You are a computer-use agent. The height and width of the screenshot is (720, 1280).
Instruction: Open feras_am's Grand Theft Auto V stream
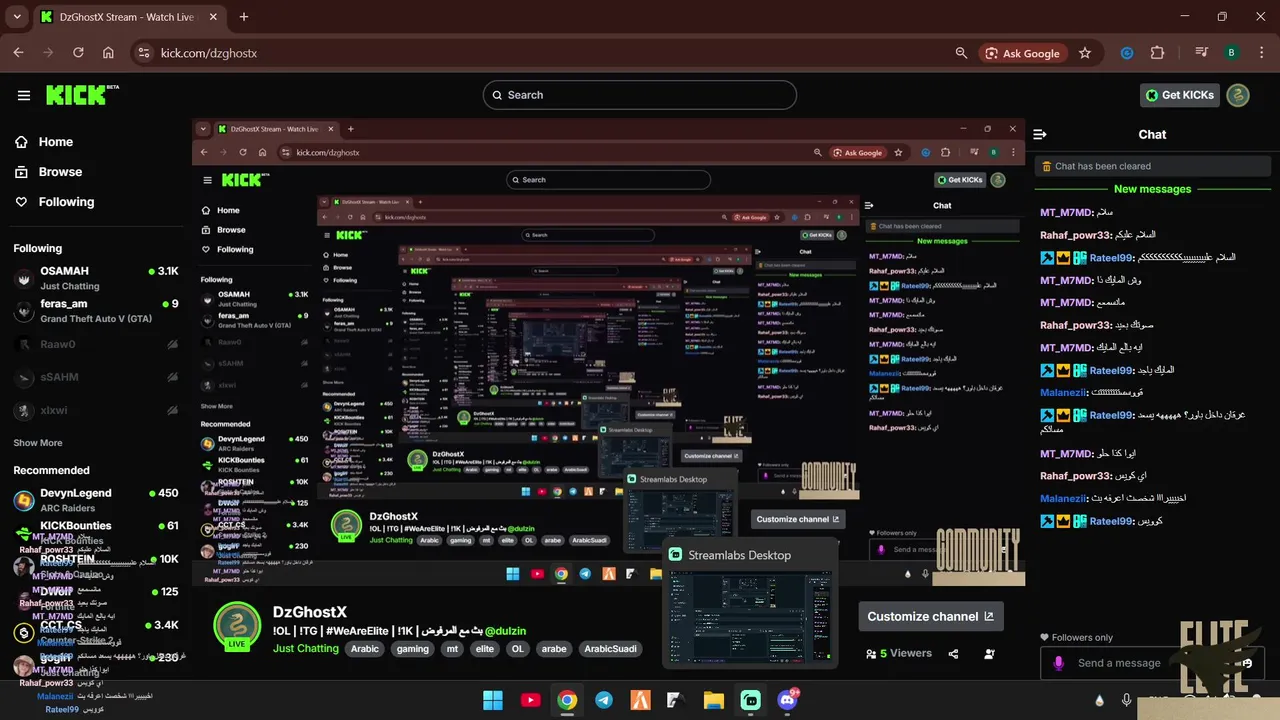(96, 311)
